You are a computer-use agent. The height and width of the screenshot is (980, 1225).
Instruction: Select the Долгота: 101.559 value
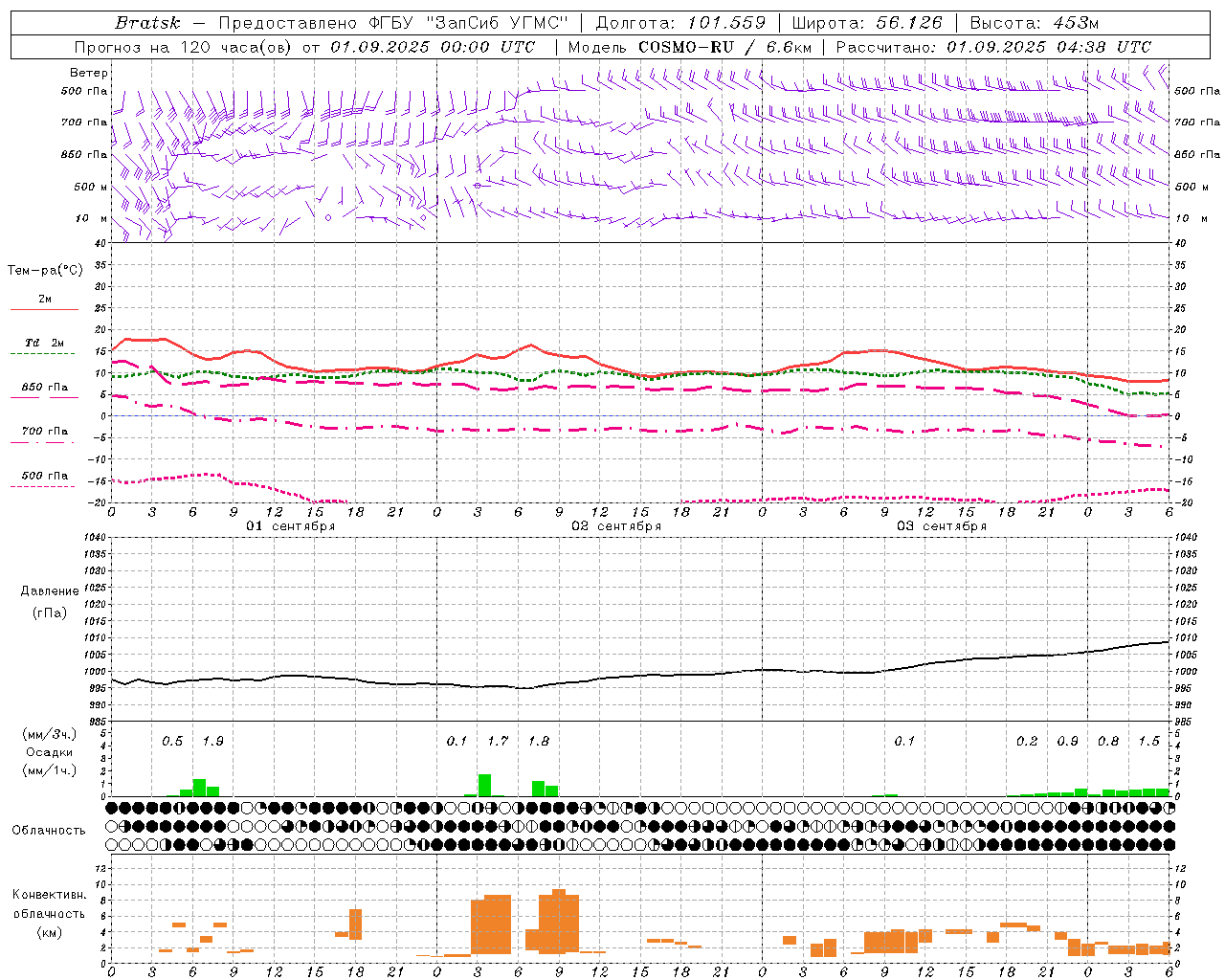coord(680,23)
